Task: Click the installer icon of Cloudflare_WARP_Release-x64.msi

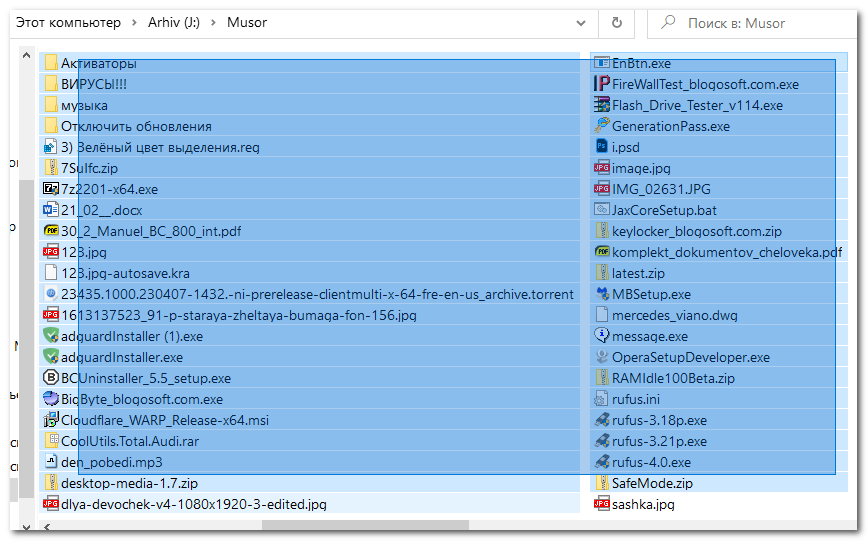Action: coord(51,420)
